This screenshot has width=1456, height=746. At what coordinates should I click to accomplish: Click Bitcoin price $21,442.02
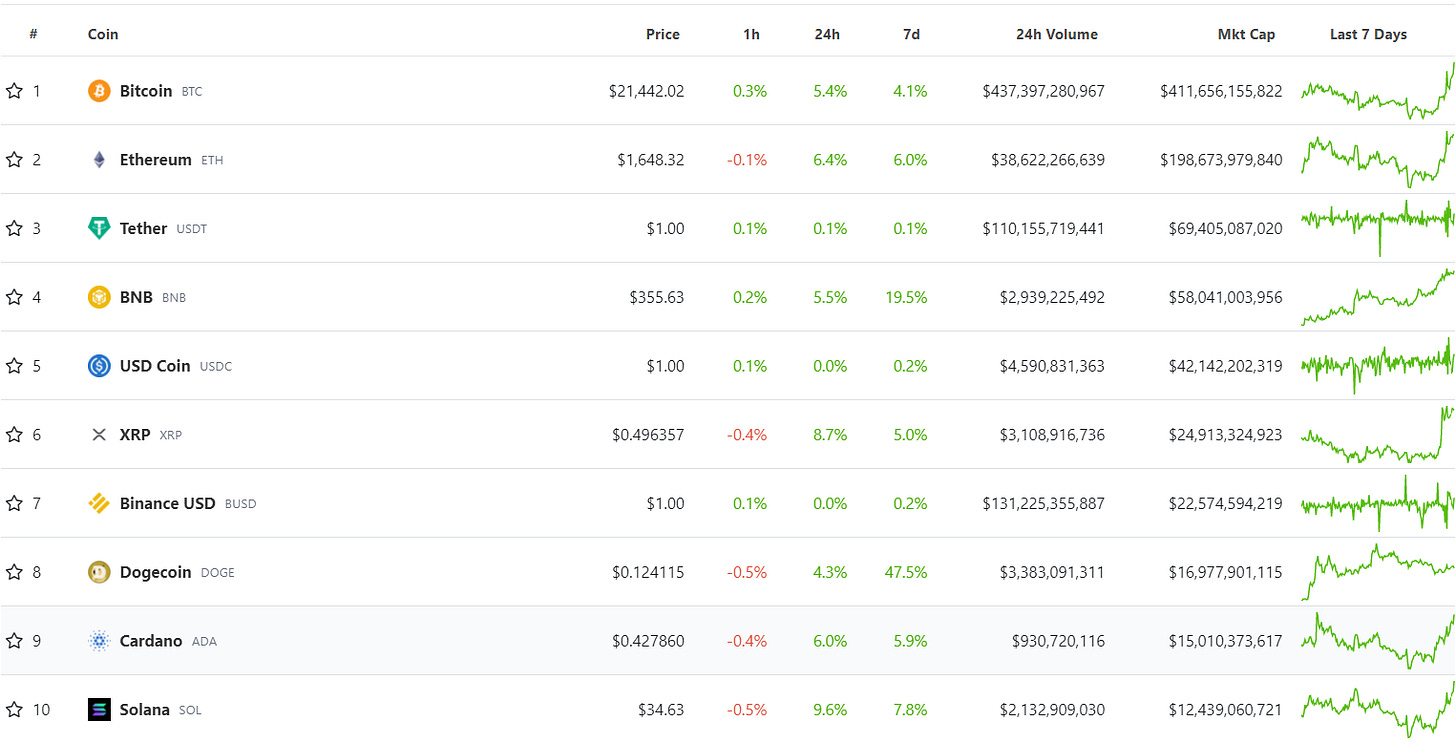(646, 91)
